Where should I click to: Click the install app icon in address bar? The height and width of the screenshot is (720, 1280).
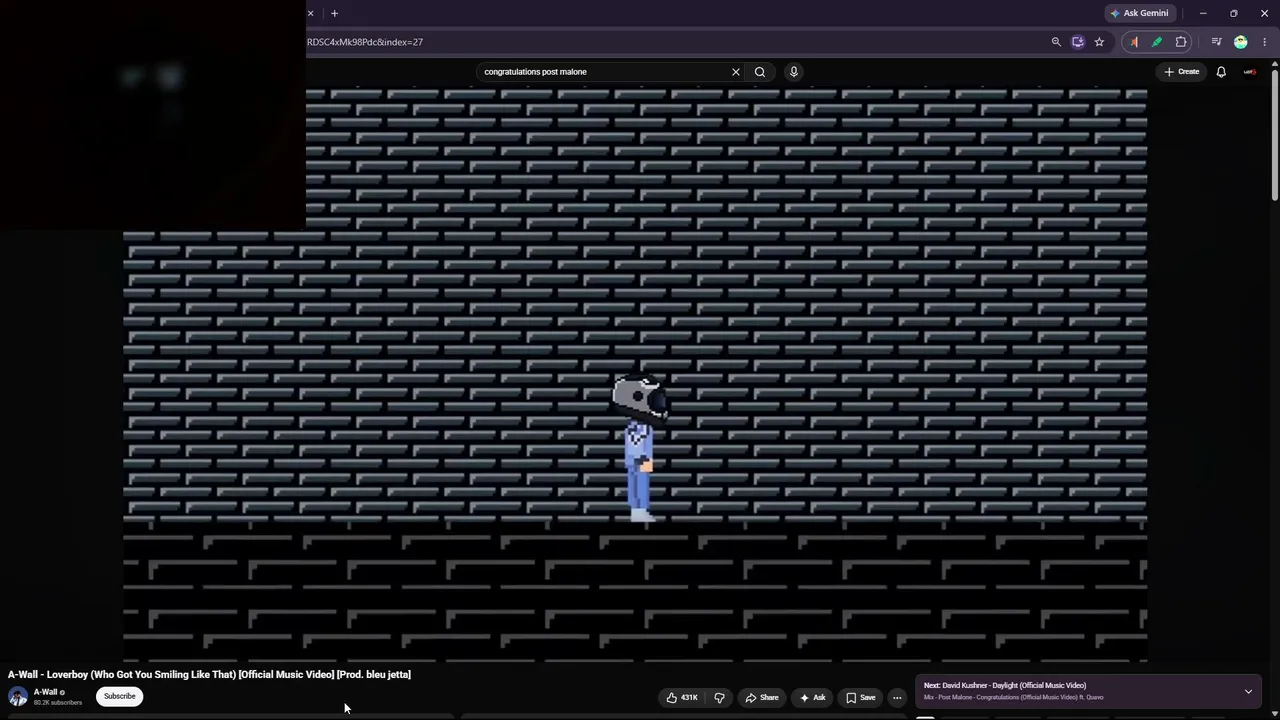pyautogui.click(x=1078, y=42)
